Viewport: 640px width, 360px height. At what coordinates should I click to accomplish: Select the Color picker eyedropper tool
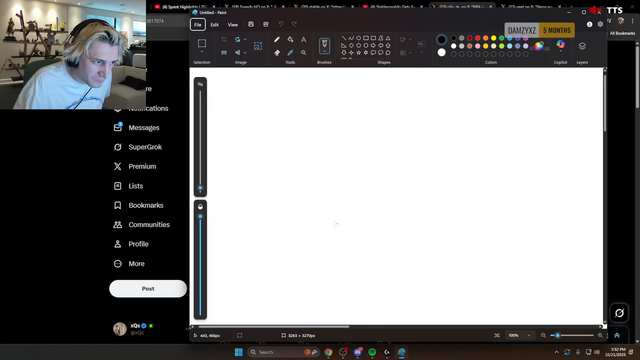tap(290, 53)
